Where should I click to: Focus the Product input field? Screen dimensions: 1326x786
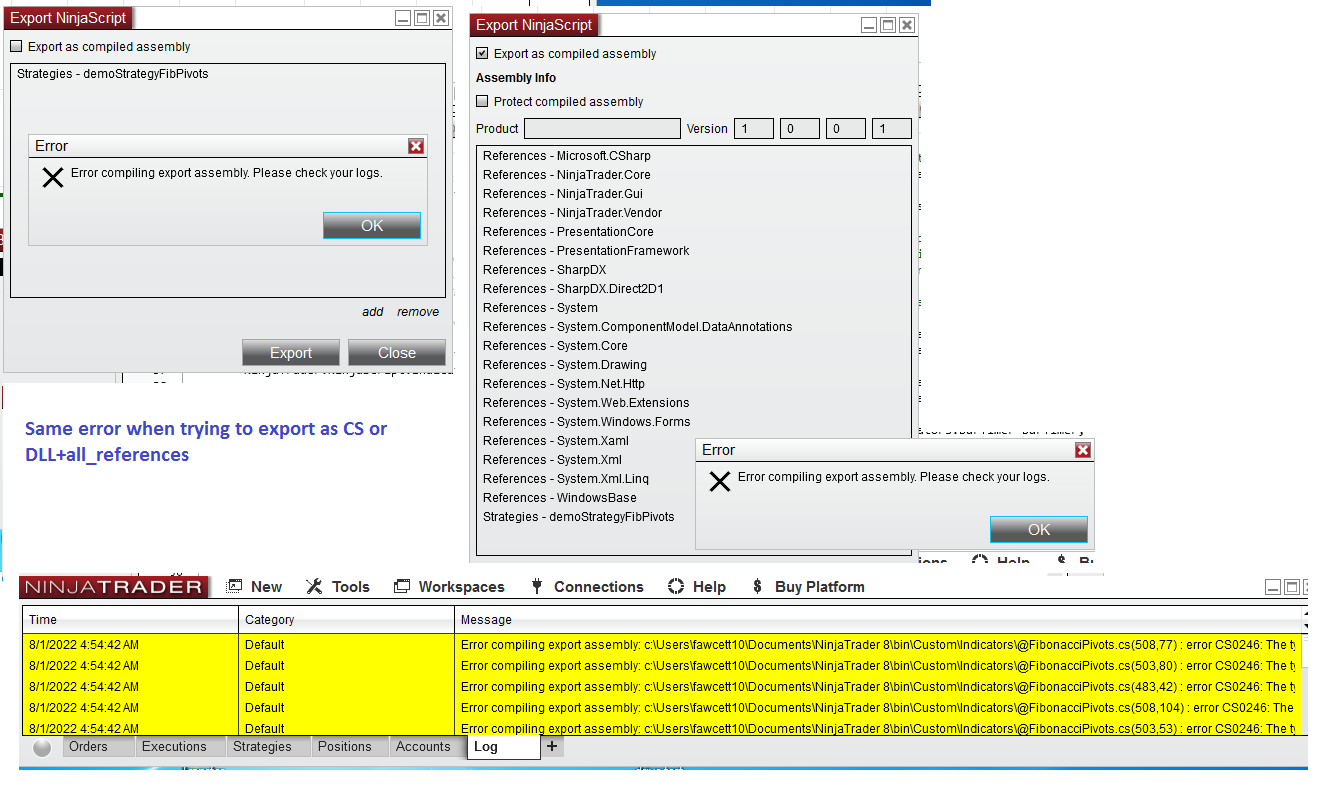[602, 129]
